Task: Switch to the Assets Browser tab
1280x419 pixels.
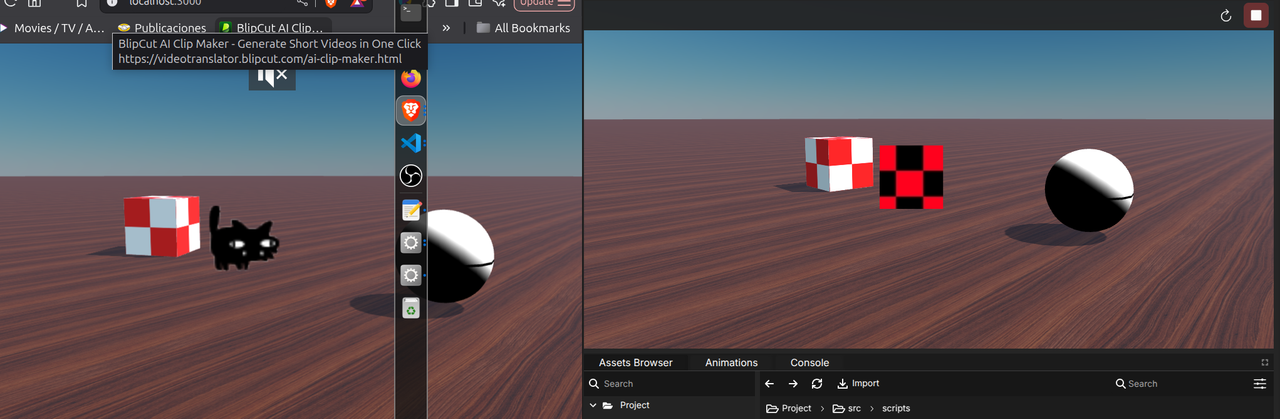Action: 635,362
